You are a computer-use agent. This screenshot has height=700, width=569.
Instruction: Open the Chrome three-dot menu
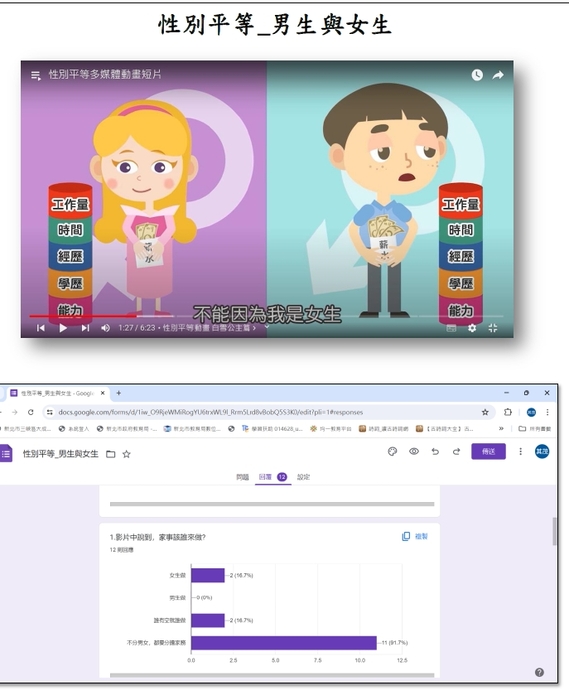548,412
